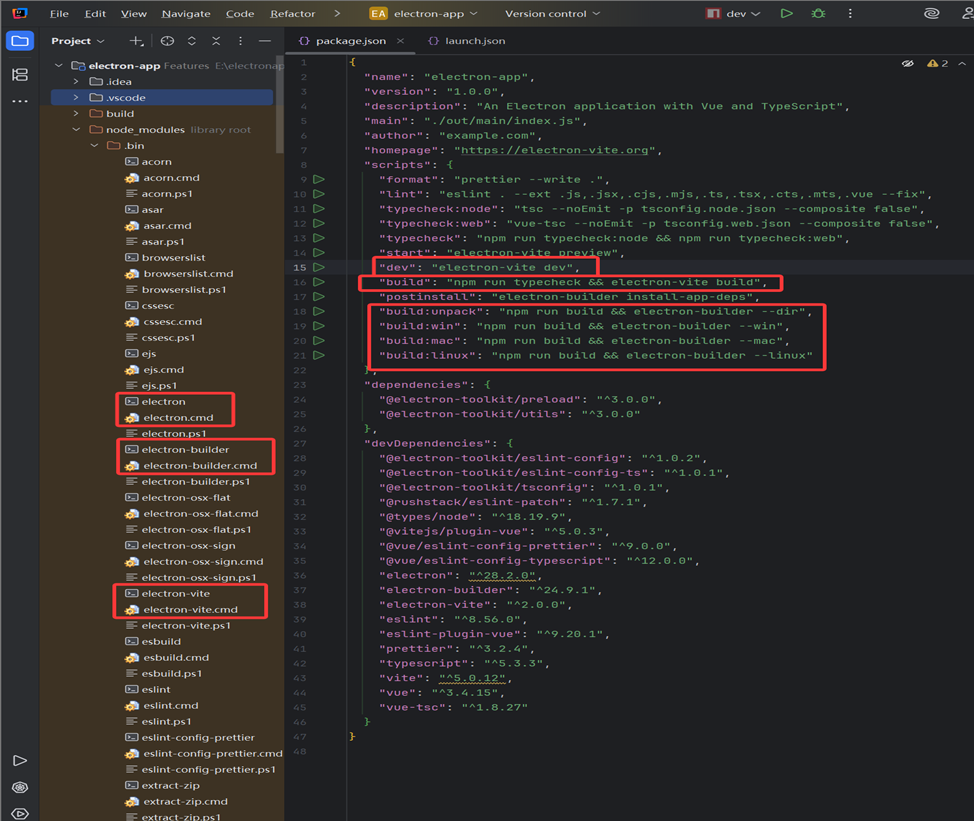Collapse all in Project panel

(x=216, y=41)
